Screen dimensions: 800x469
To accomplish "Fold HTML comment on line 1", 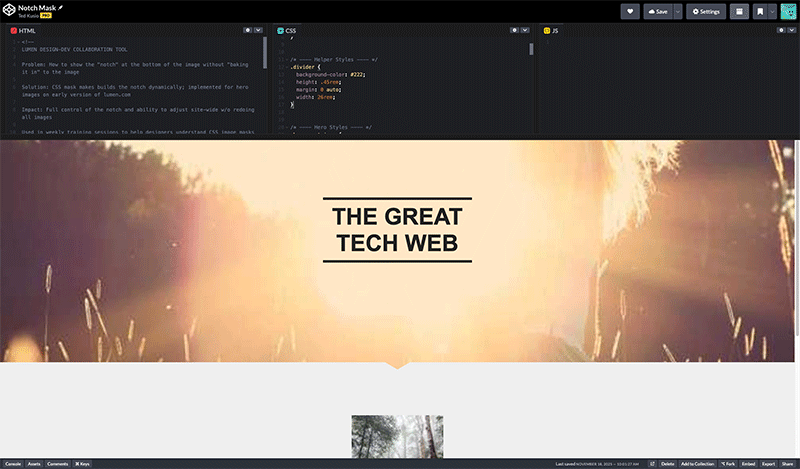I will coord(19,42).
